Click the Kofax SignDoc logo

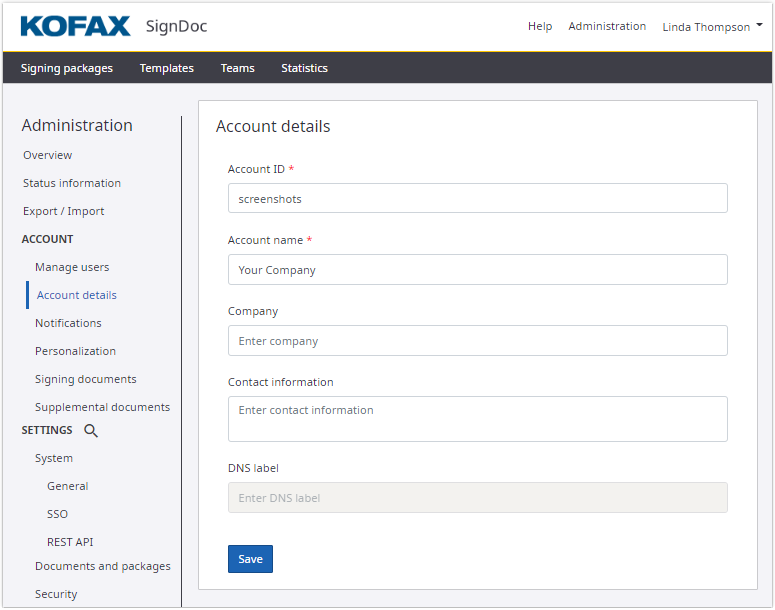point(114,26)
